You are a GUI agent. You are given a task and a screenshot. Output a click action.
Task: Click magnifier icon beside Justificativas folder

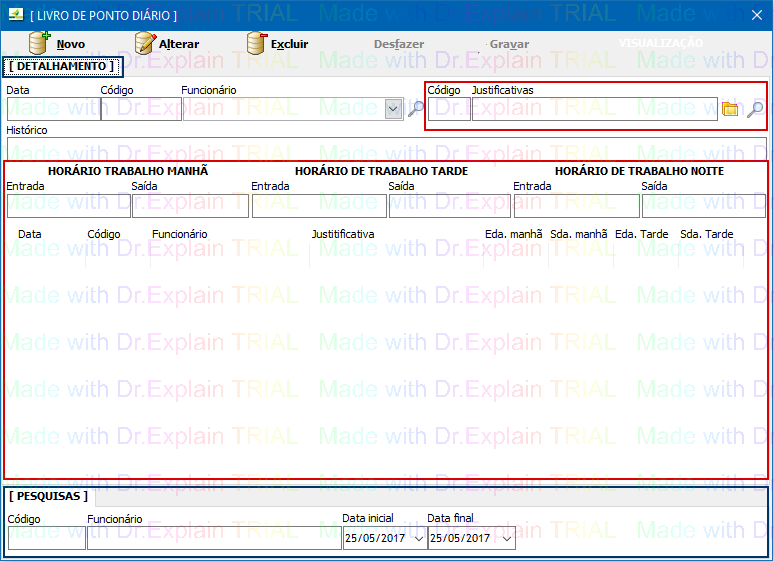(x=755, y=109)
